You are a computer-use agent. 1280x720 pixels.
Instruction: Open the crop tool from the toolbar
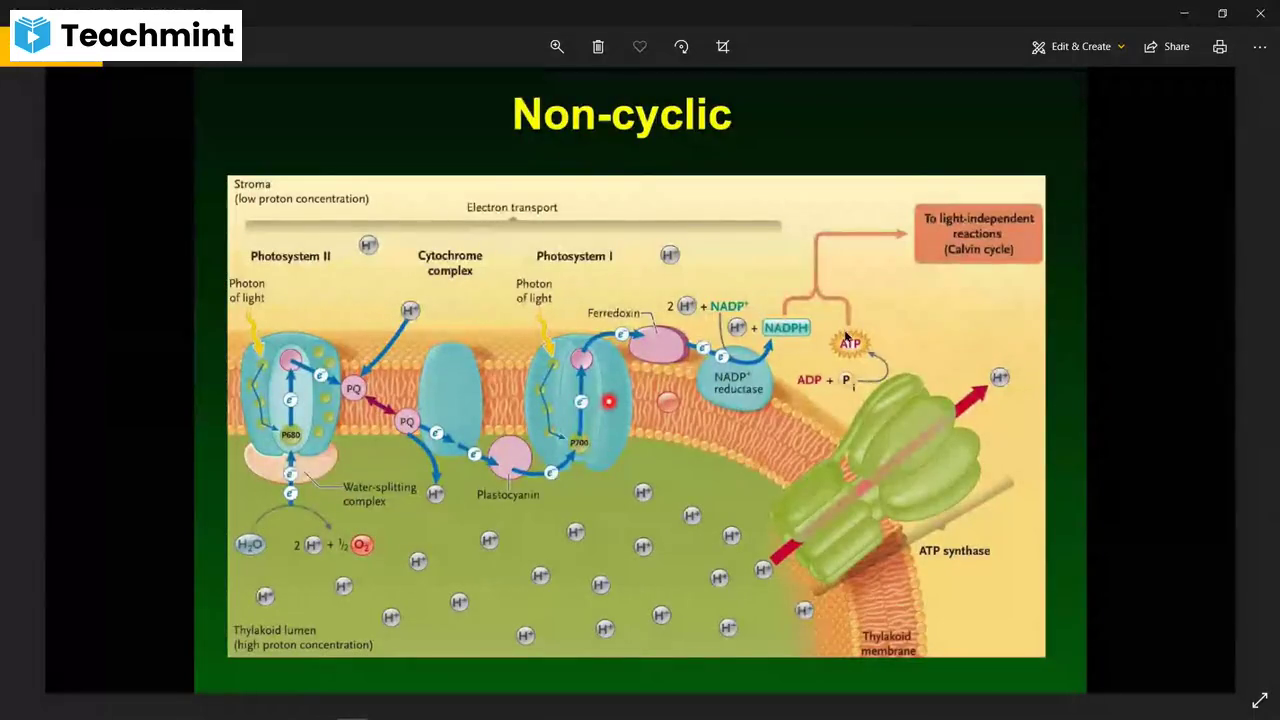pyautogui.click(x=722, y=46)
